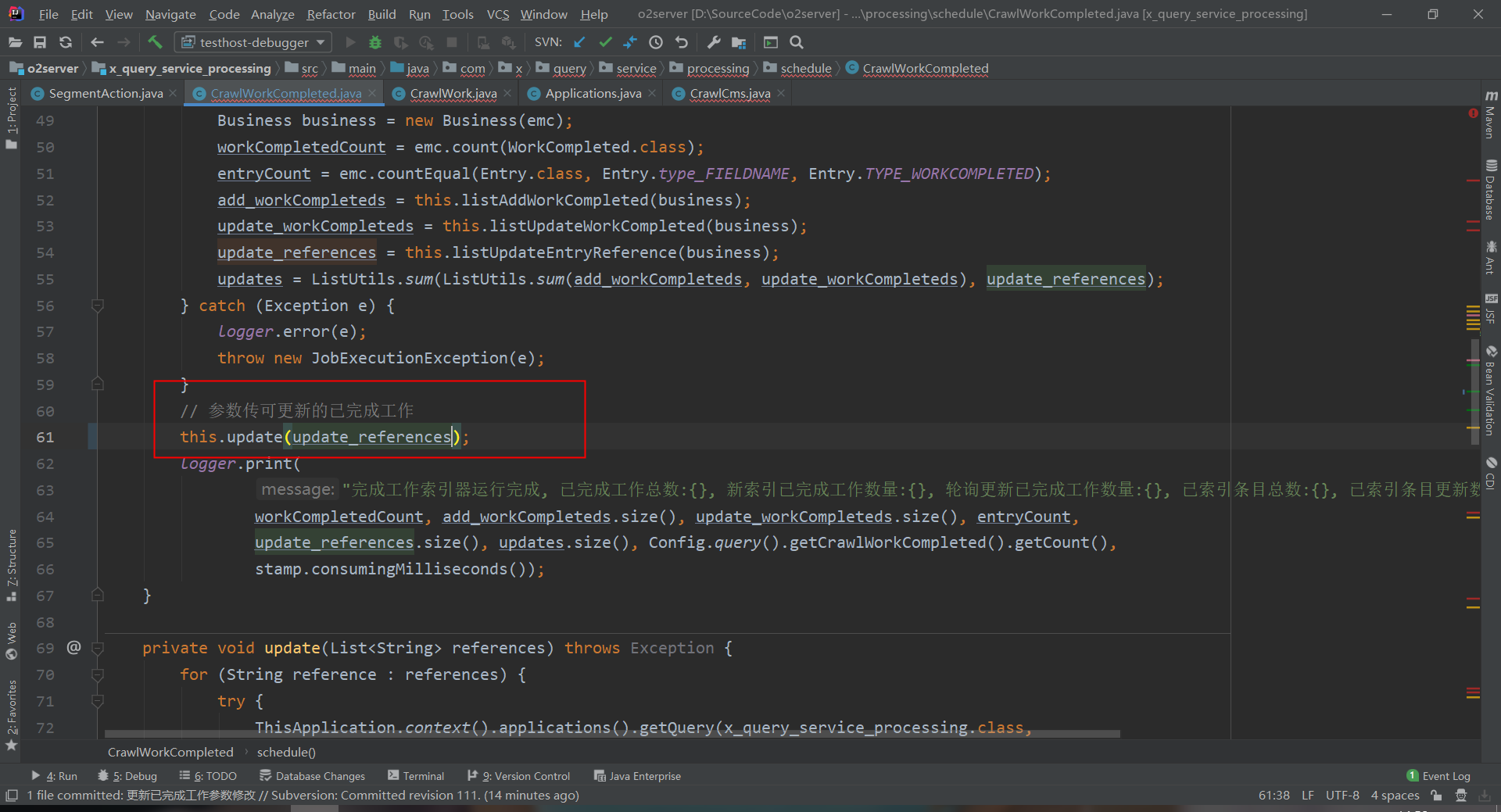Click the Synchronize refresh icon
The image size is (1501, 812).
click(66, 42)
